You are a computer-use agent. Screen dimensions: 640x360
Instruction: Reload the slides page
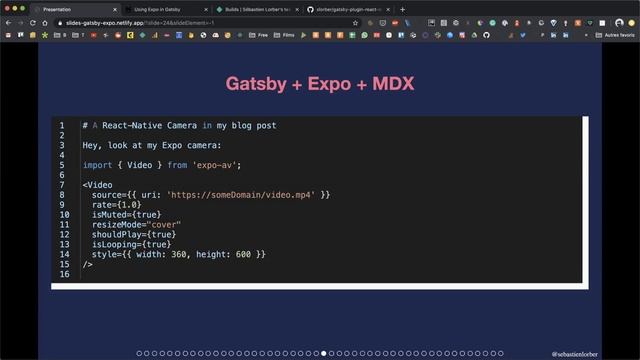tap(33, 23)
